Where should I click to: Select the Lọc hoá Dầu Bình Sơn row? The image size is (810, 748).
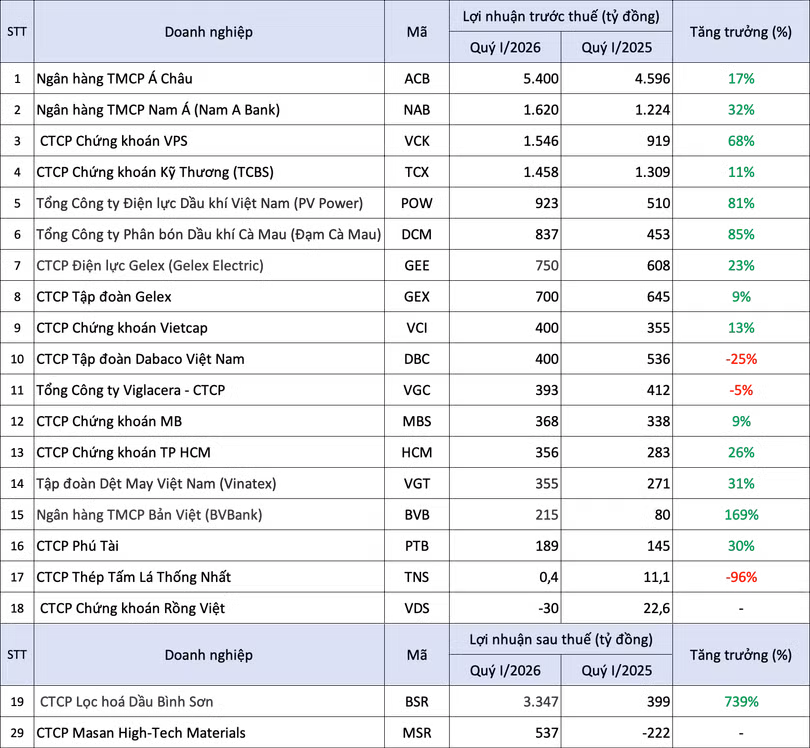(x=125, y=702)
